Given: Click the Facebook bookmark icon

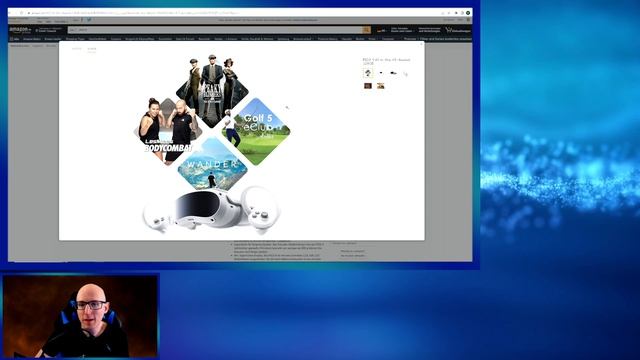Looking at the screenshot, I should [x=82, y=20].
